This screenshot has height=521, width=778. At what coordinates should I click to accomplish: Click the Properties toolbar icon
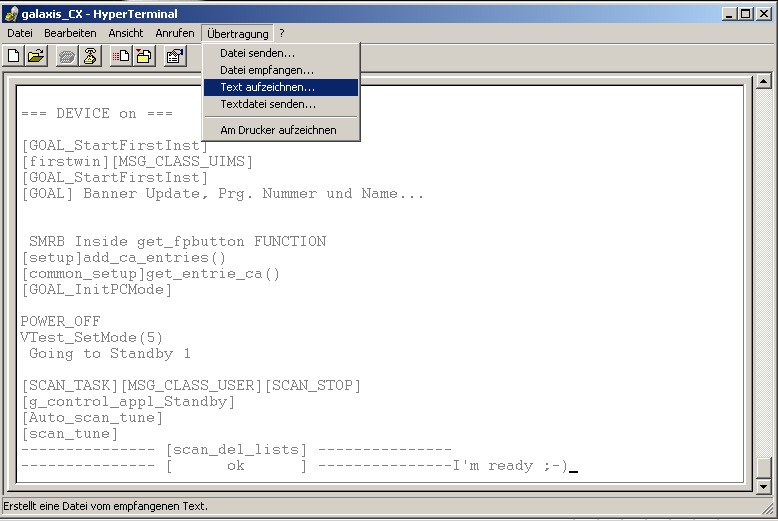pyautogui.click(x=175, y=56)
